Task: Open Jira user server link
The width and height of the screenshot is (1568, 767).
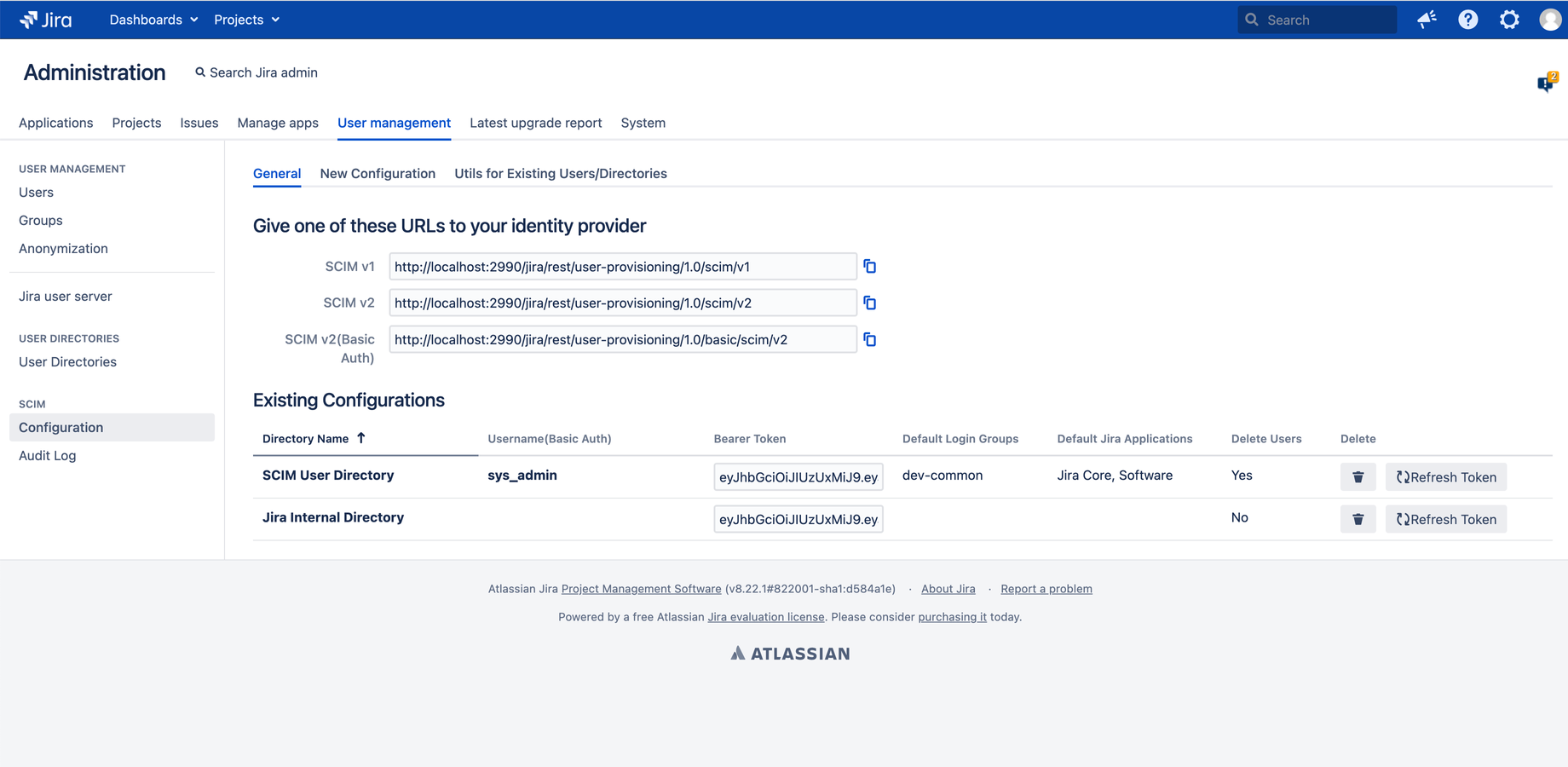Action: coord(66,297)
